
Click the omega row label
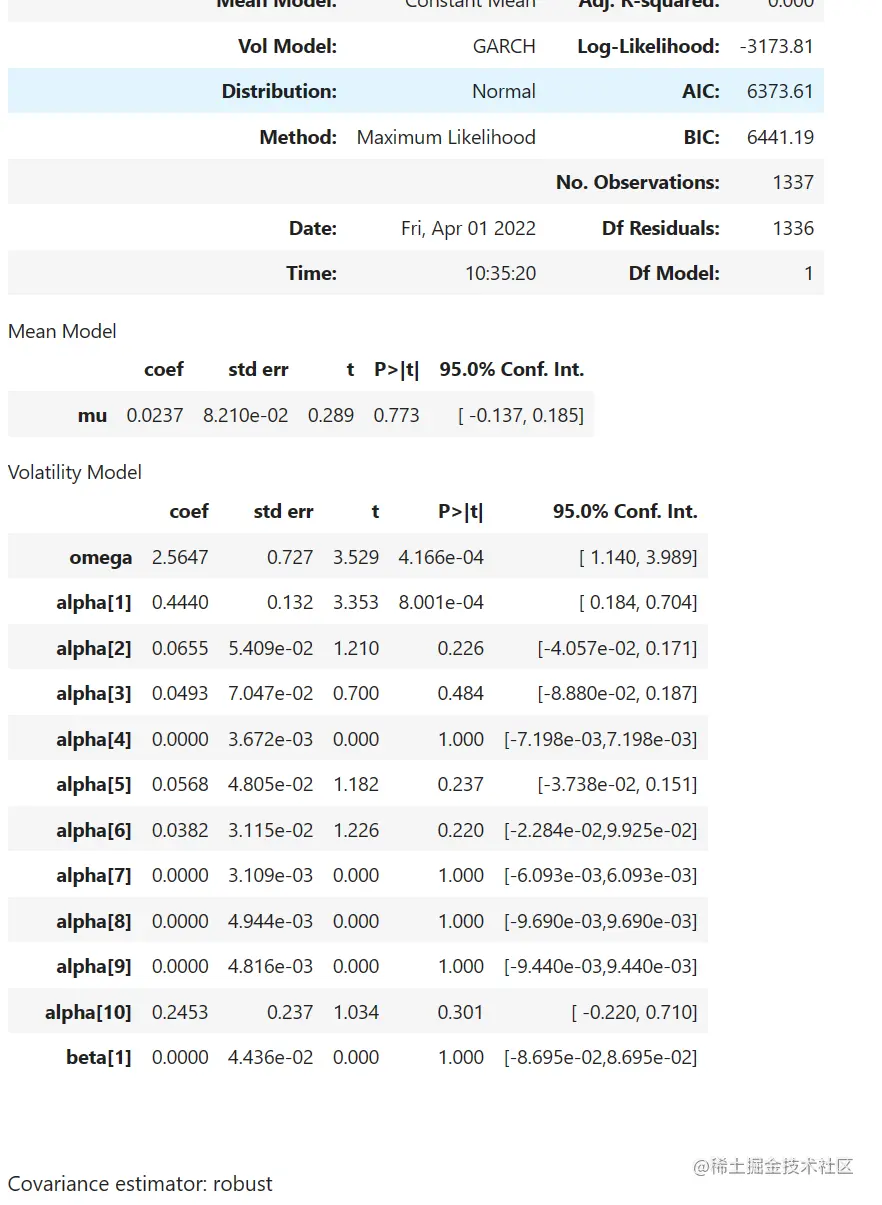point(100,557)
